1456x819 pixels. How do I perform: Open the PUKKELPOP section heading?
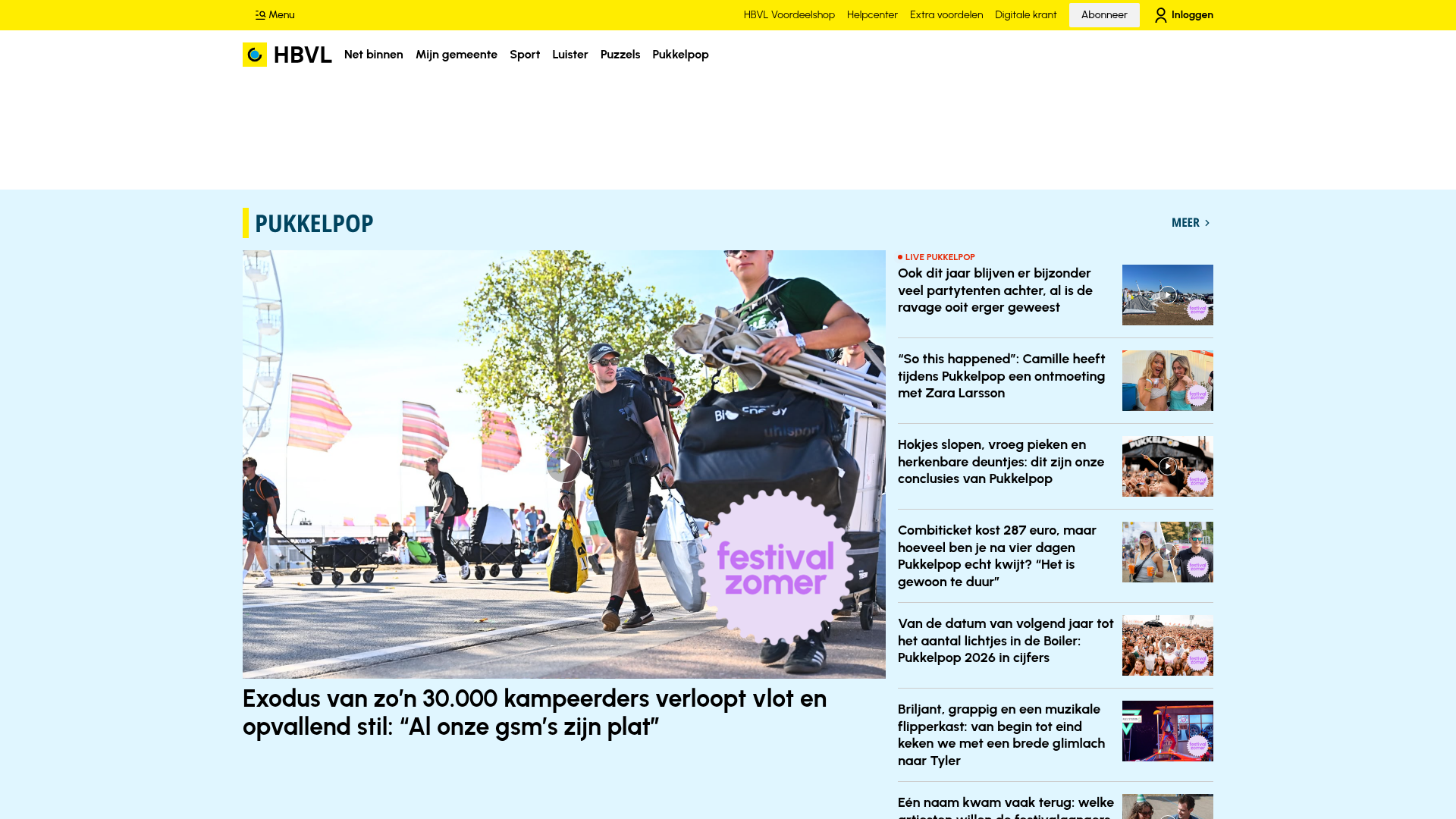314,223
